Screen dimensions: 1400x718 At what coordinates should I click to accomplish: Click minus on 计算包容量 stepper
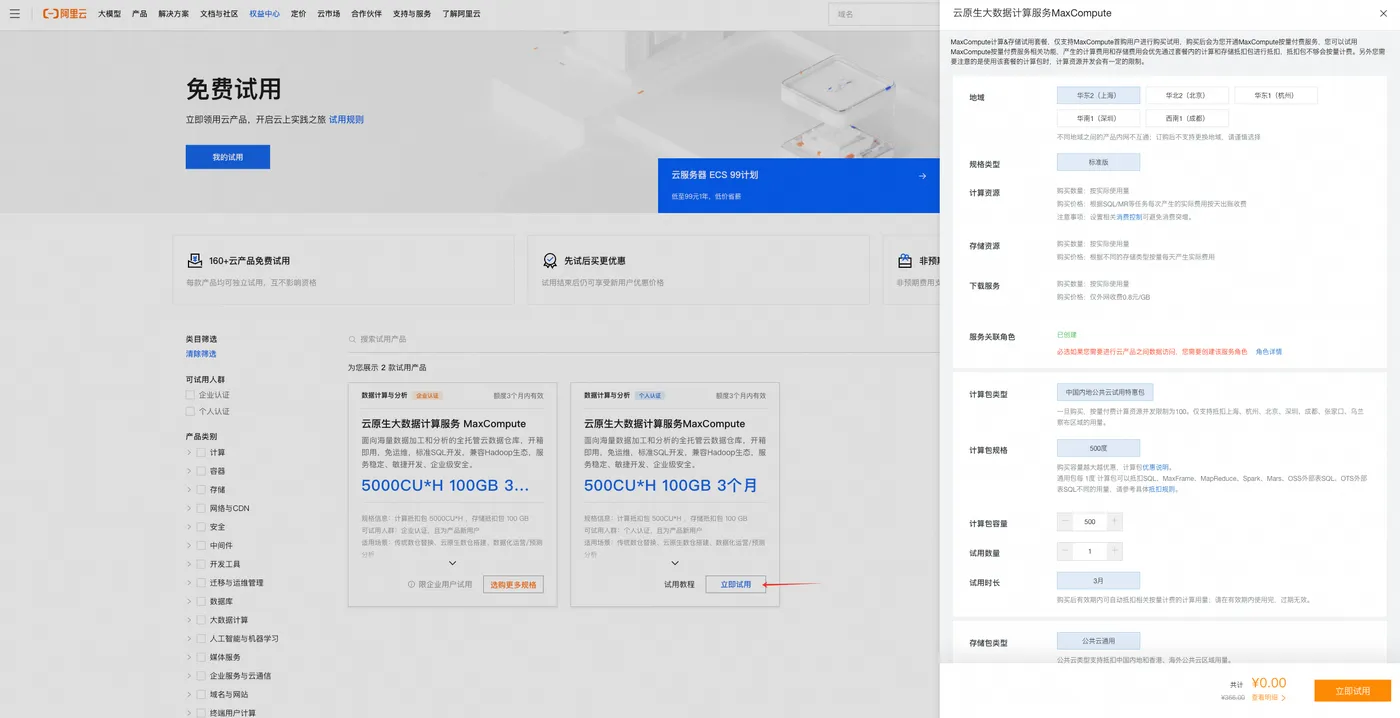point(1065,522)
